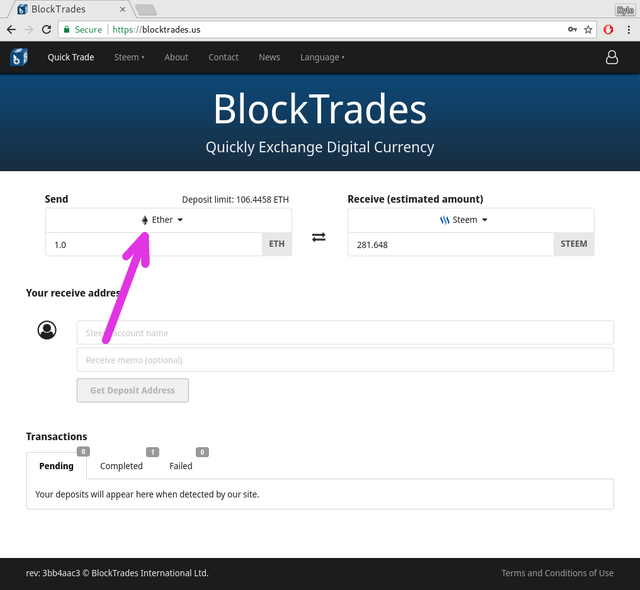
Task: Open the News page
Action: tap(269, 57)
